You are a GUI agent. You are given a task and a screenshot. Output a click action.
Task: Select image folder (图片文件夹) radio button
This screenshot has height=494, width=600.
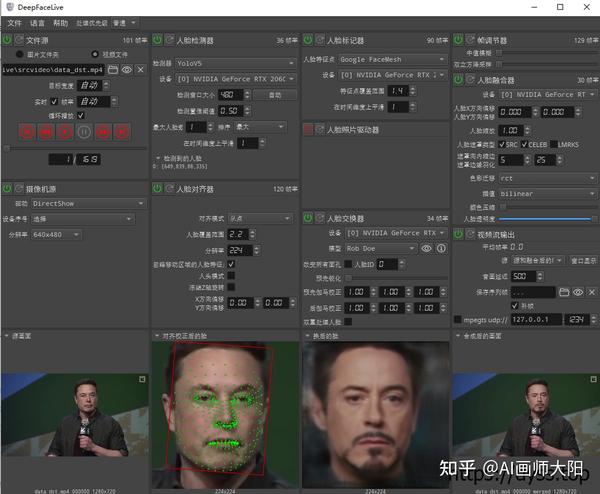coord(20,54)
